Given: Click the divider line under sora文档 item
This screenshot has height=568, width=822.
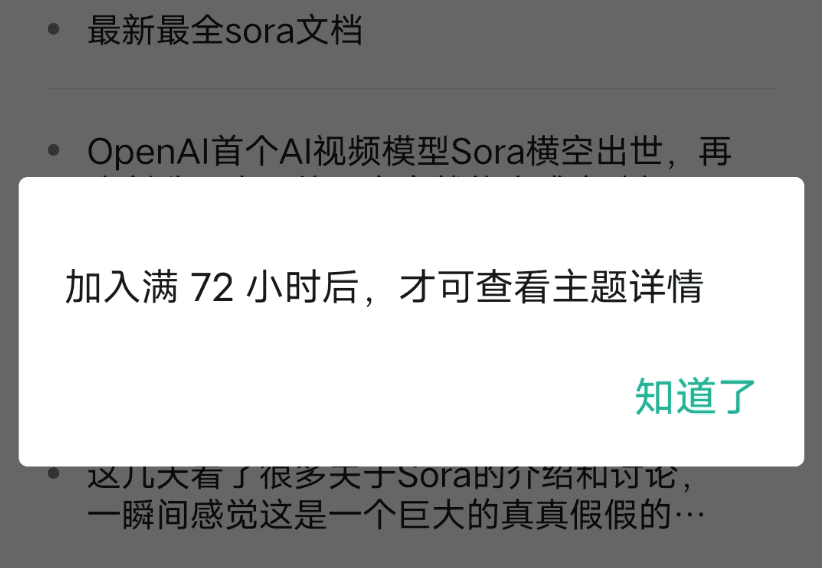Looking at the screenshot, I should point(411,89).
